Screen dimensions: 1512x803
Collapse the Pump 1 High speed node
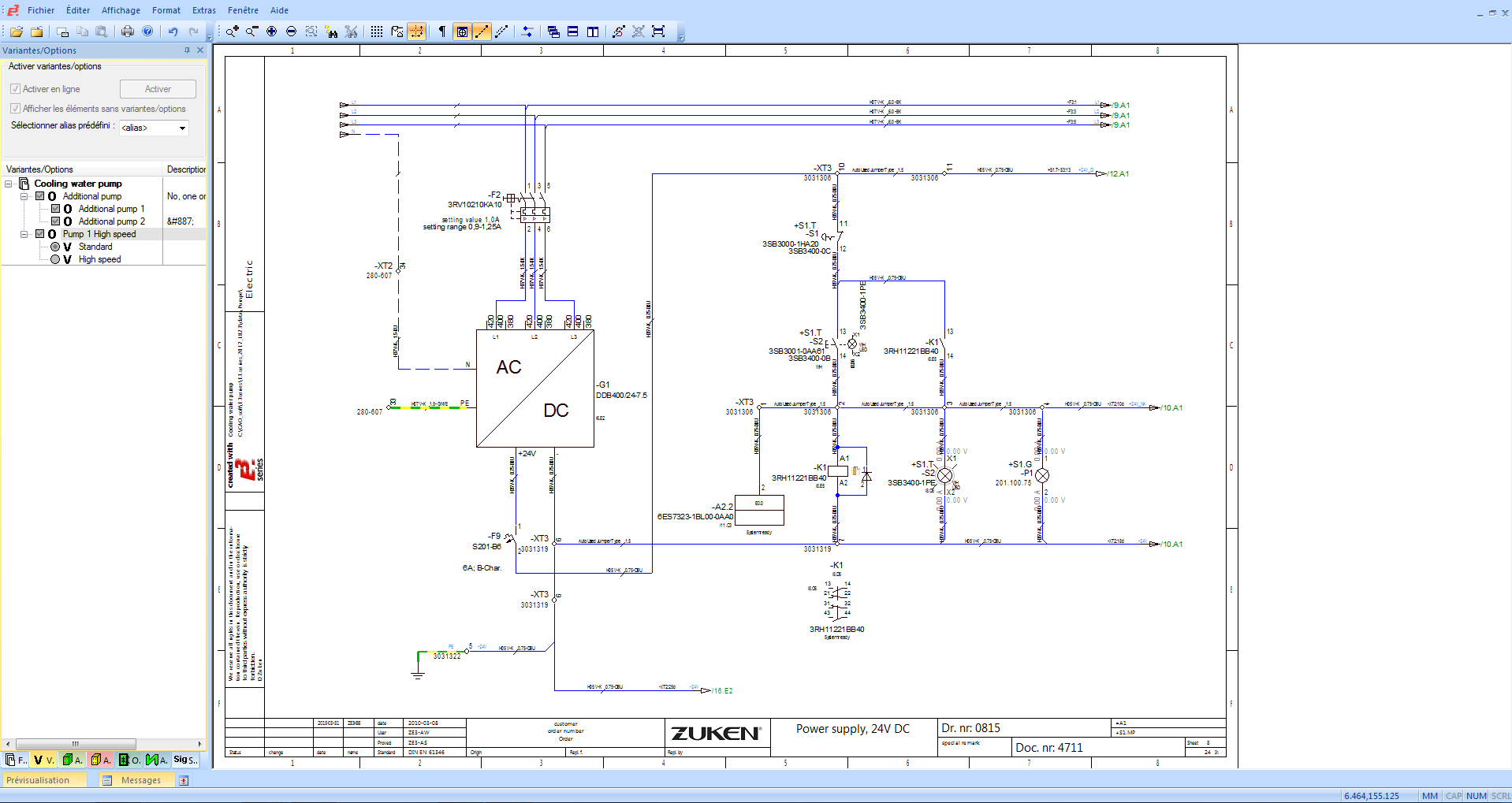[x=24, y=234]
